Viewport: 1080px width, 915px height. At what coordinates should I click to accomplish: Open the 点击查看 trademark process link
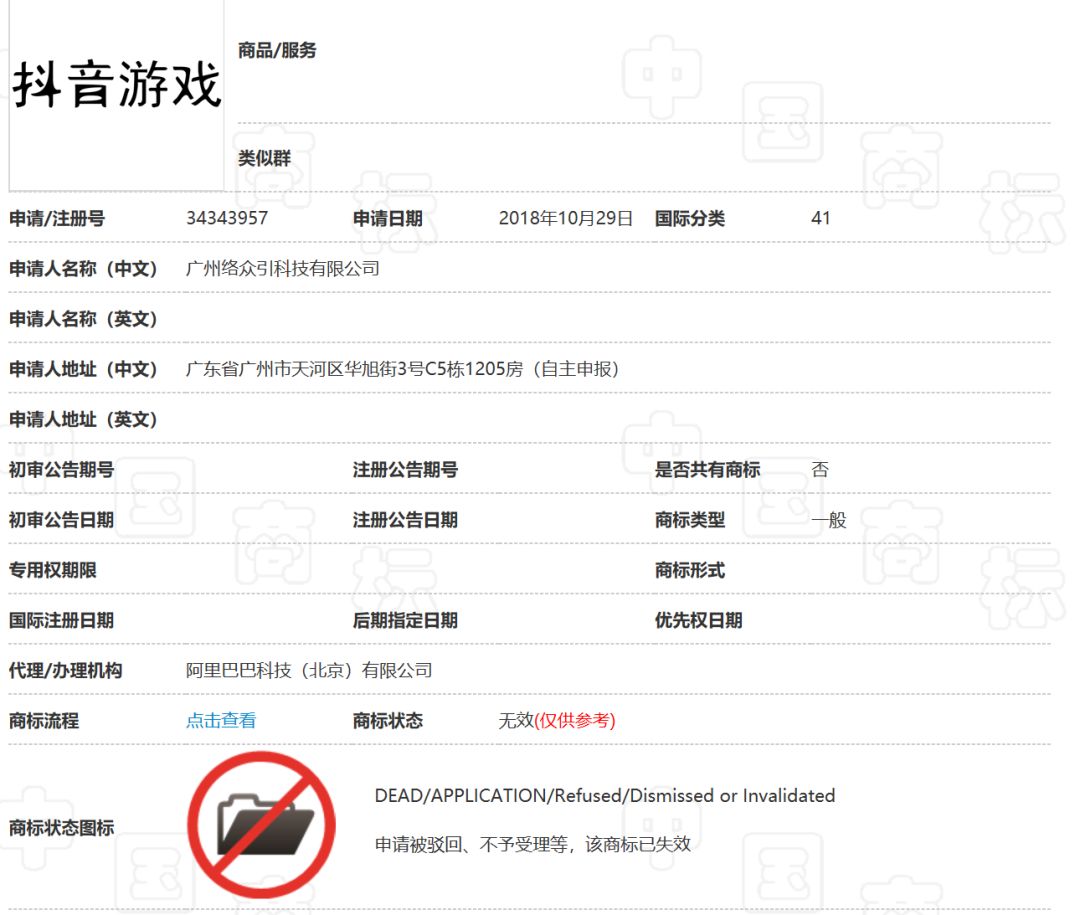[x=221, y=721]
